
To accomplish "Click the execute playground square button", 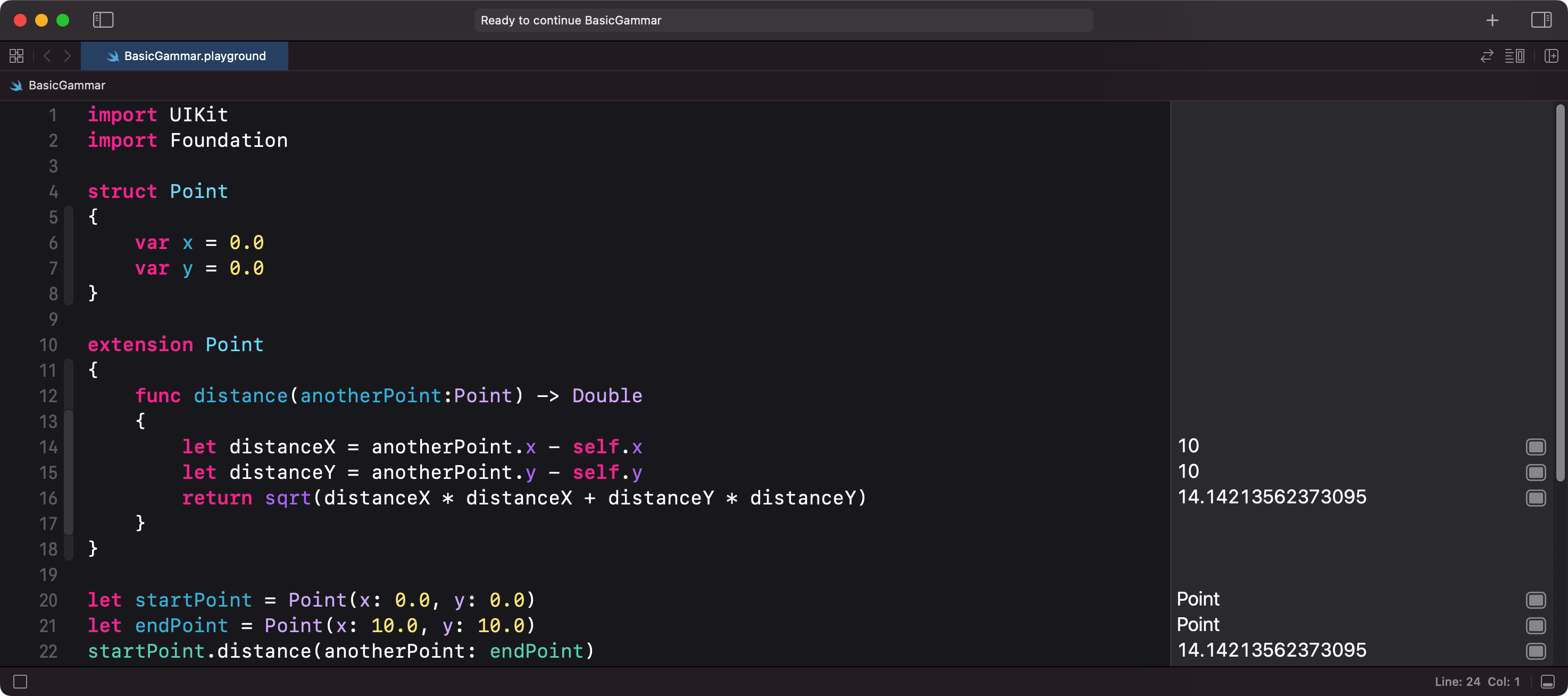I will coord(20,682).
